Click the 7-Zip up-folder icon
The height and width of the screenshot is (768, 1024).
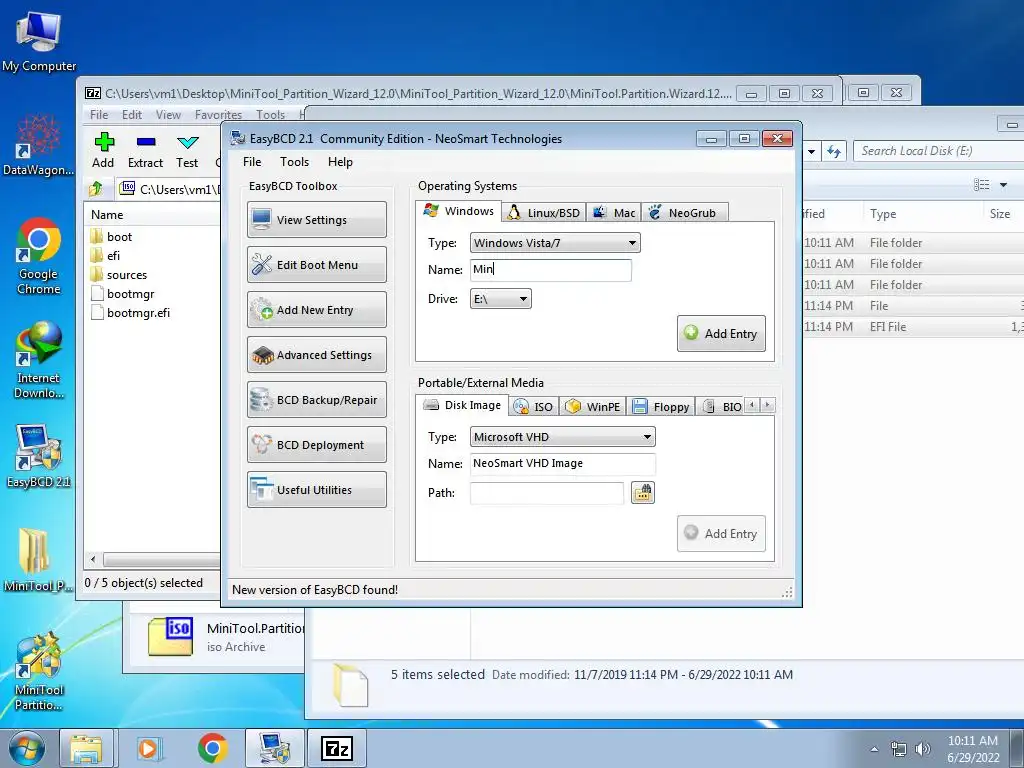pos(96,189)
